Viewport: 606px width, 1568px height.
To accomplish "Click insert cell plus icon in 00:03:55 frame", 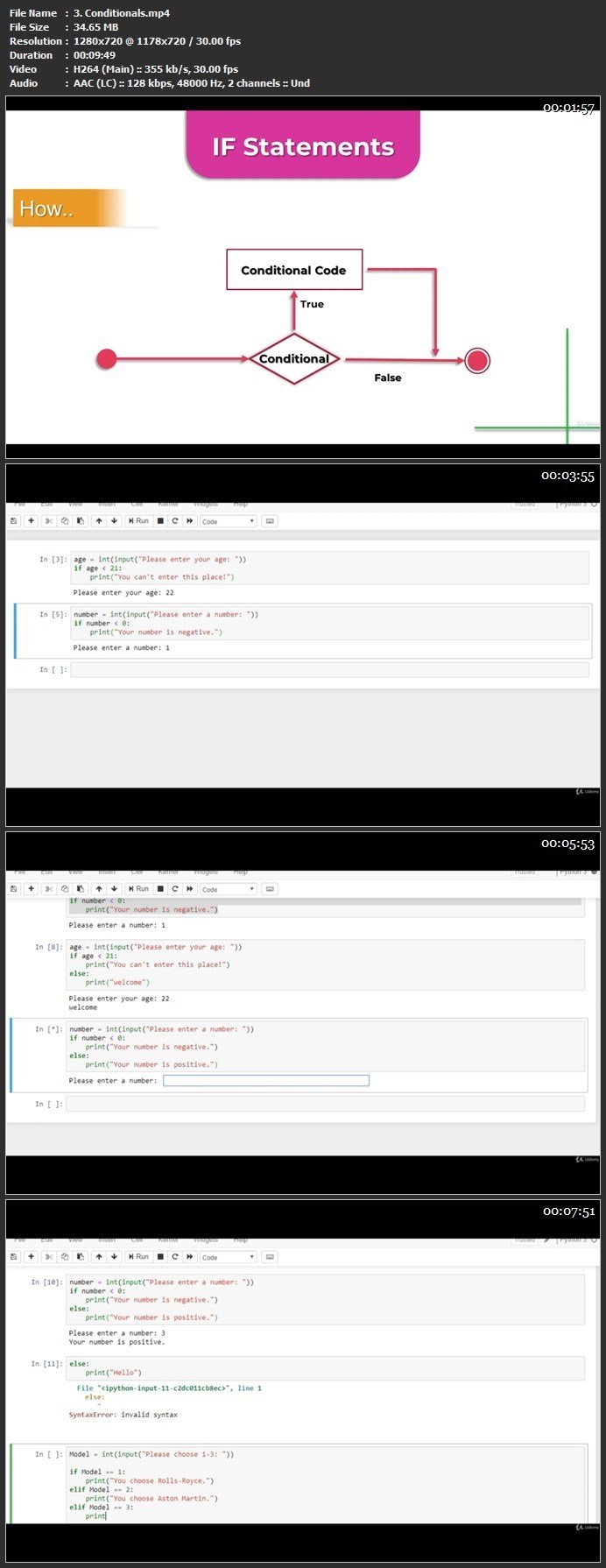I will pos(32,521).
